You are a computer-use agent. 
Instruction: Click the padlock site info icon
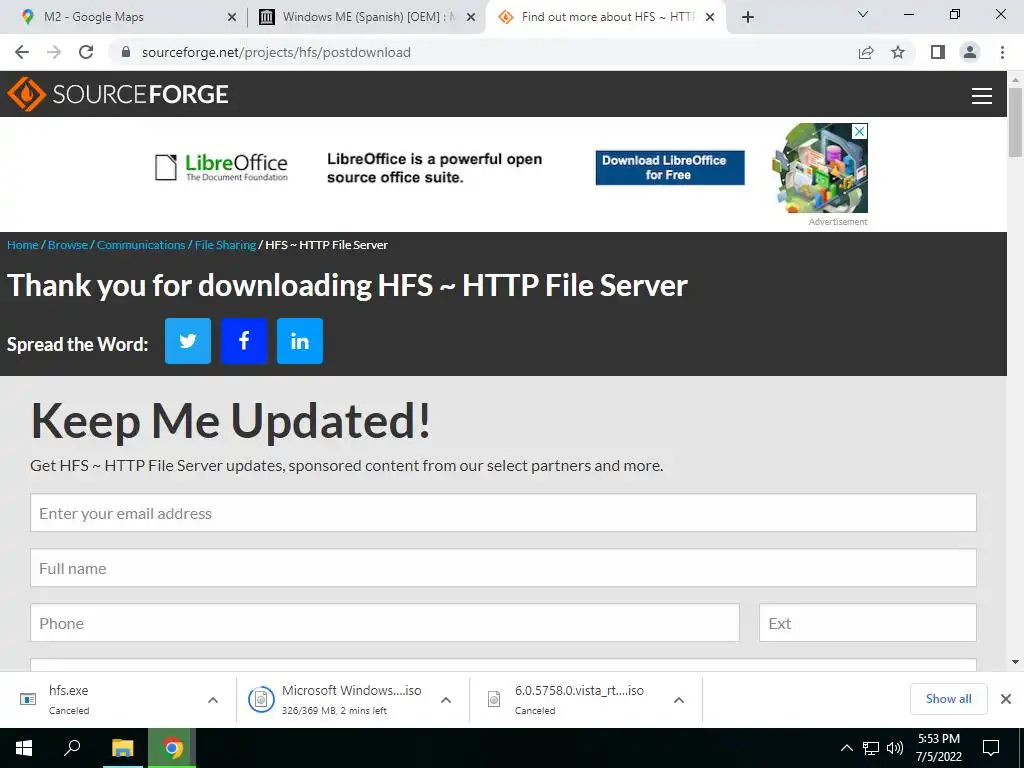pos(126,52)
